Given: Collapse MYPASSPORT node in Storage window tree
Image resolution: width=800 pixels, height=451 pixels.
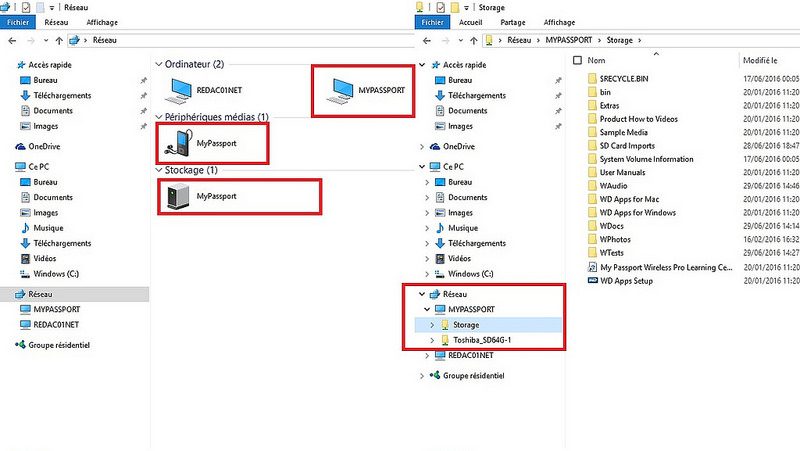Looking at the screenshot, I should 427,309.
